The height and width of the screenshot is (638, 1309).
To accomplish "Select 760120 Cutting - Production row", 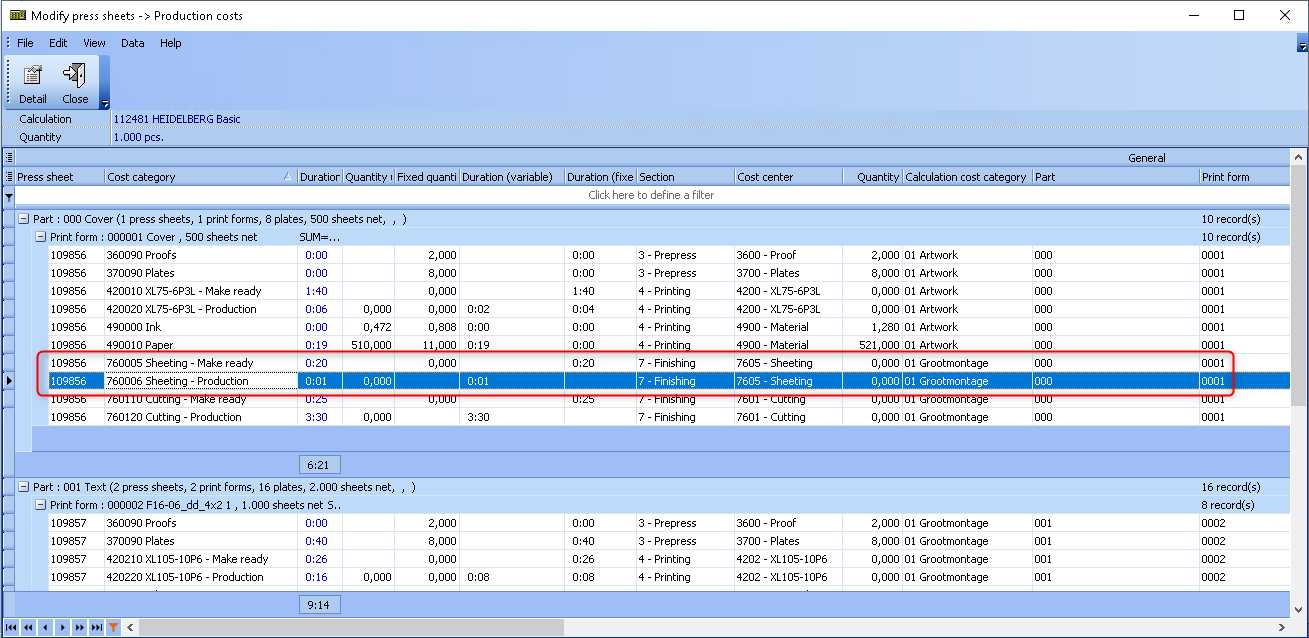I will point(668,417).
